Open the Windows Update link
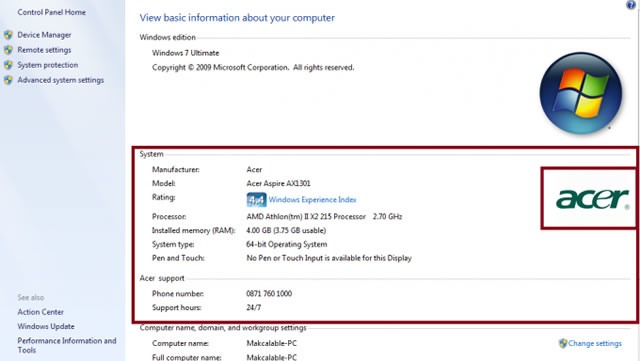This screenshot has height=361, width=640. point(46,327)
